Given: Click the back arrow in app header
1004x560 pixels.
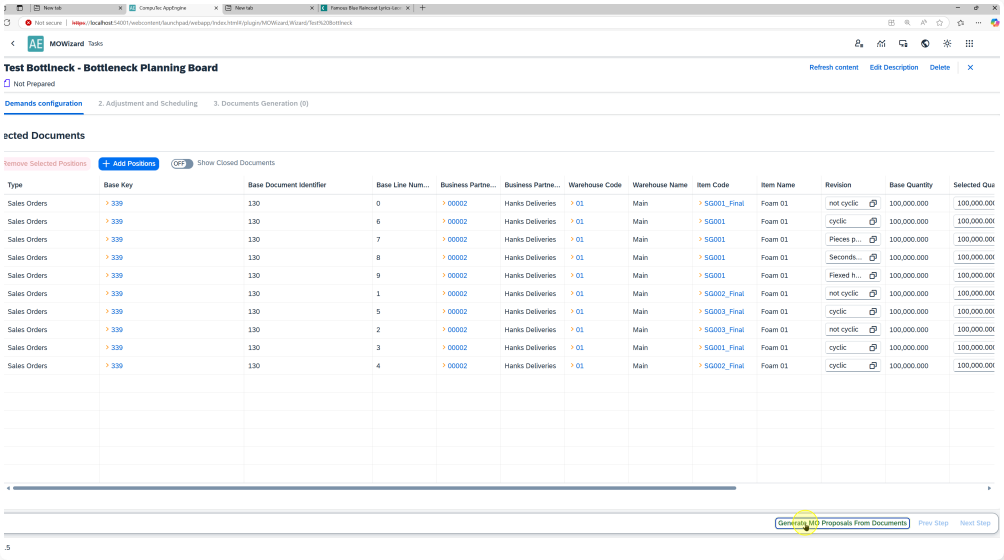Looking at the screenshot, I should point(13,44).
